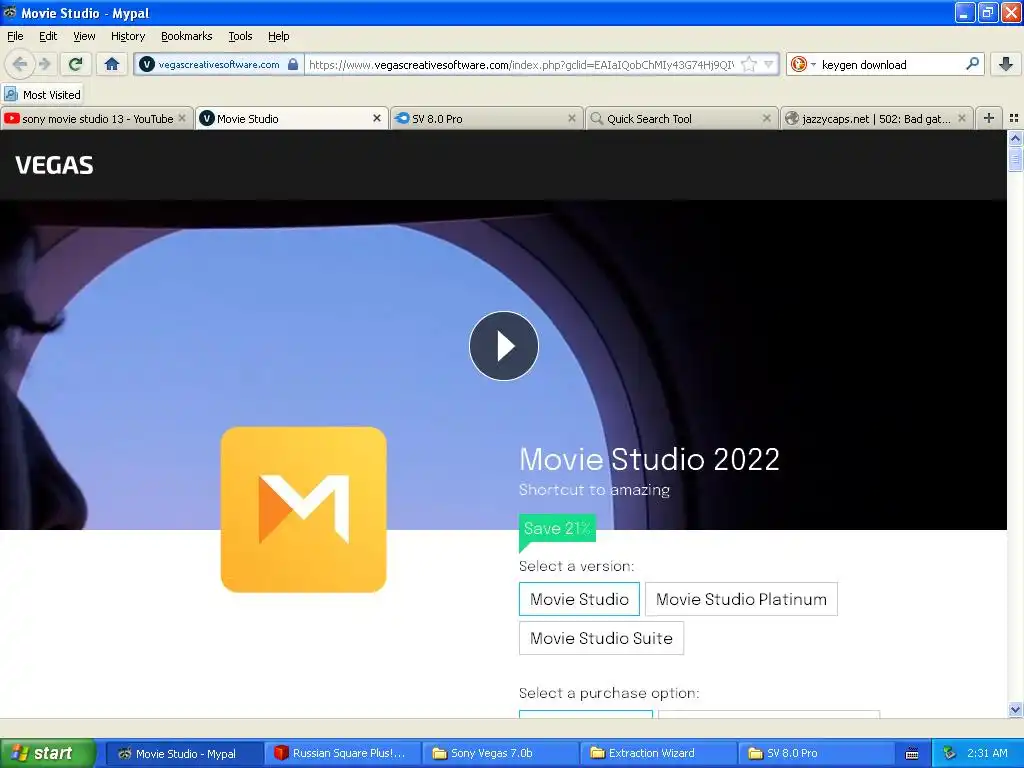Open SV 8.0 Pro folder from taskbar

tap(817, 754)
